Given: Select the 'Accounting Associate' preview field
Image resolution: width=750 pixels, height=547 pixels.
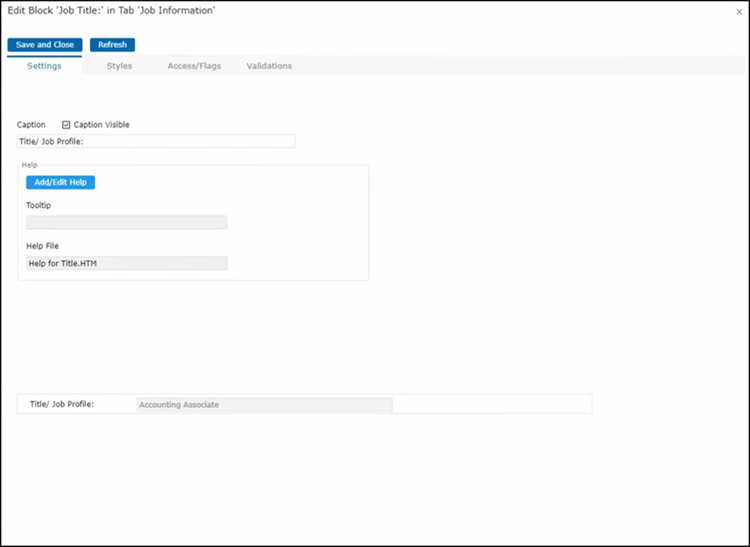Looking at the screenshot, I should point(264,405).
